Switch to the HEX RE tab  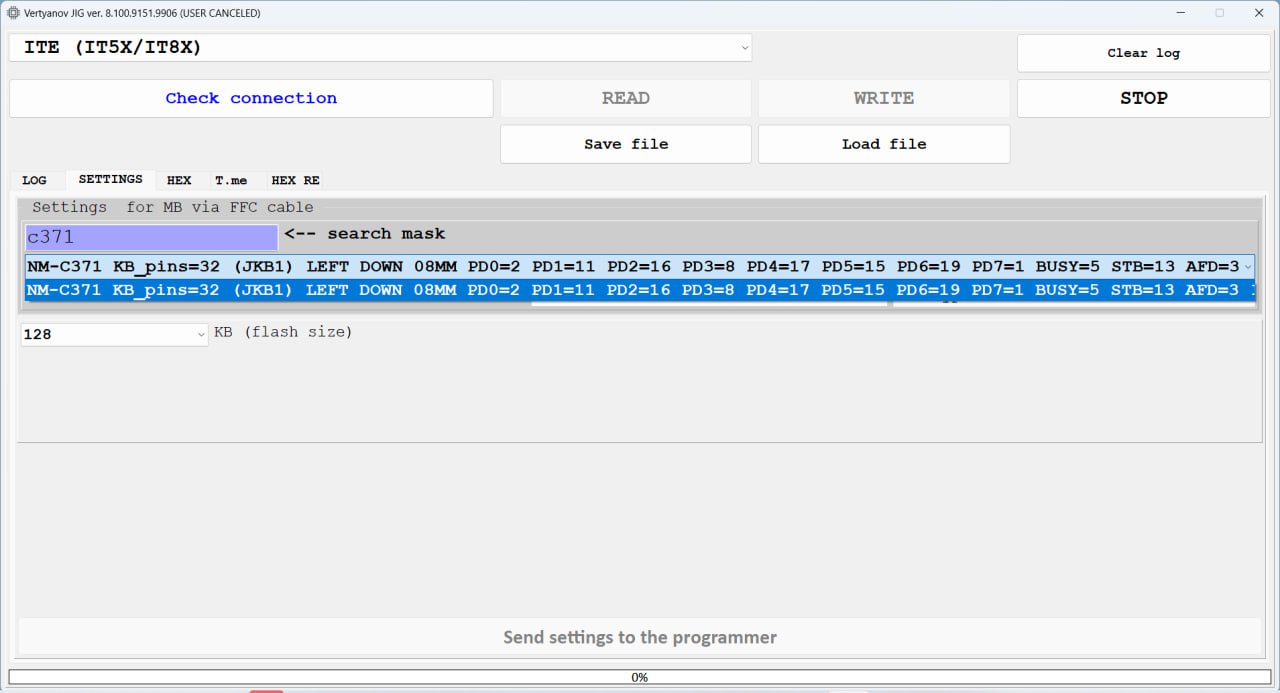click(295, 181)
